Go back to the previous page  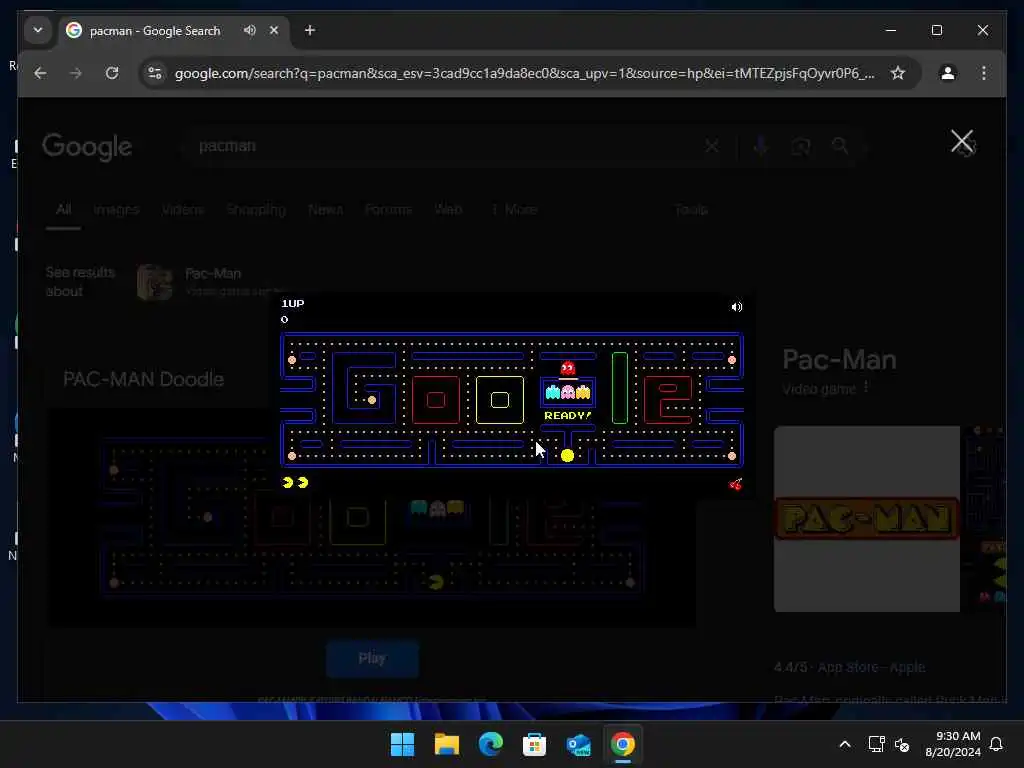[x=40, y=73]
